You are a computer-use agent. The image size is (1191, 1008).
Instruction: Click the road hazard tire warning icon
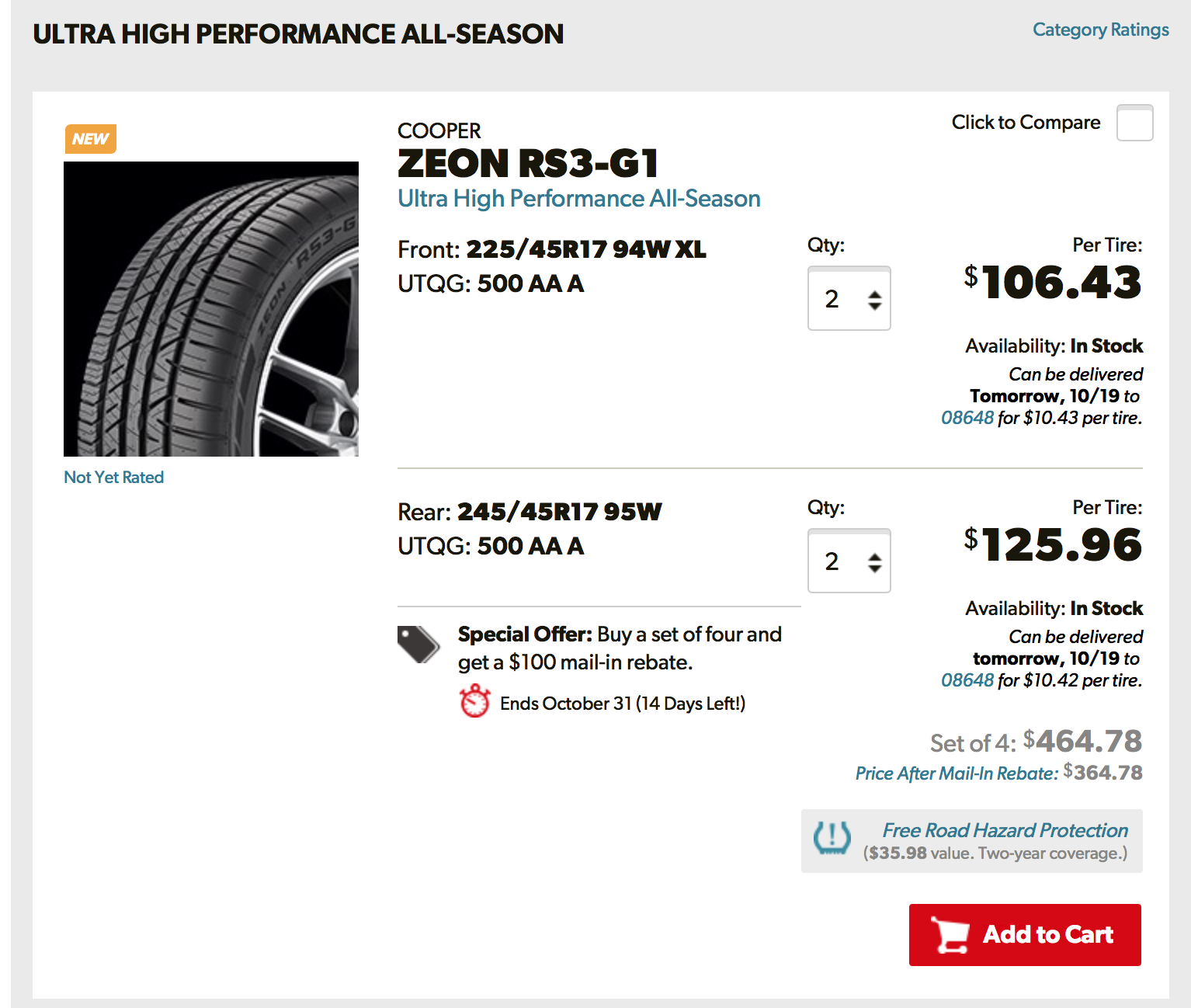tap(832, 839)
